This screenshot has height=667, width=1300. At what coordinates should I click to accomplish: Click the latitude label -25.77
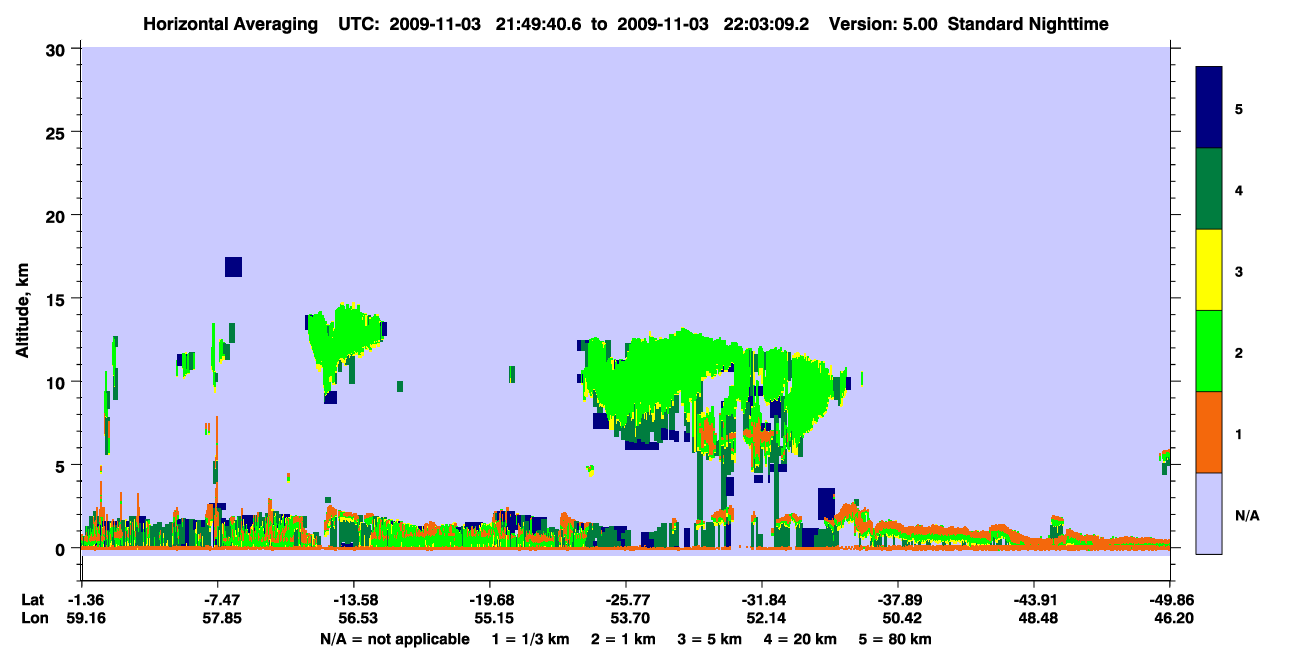click(625, 600)
